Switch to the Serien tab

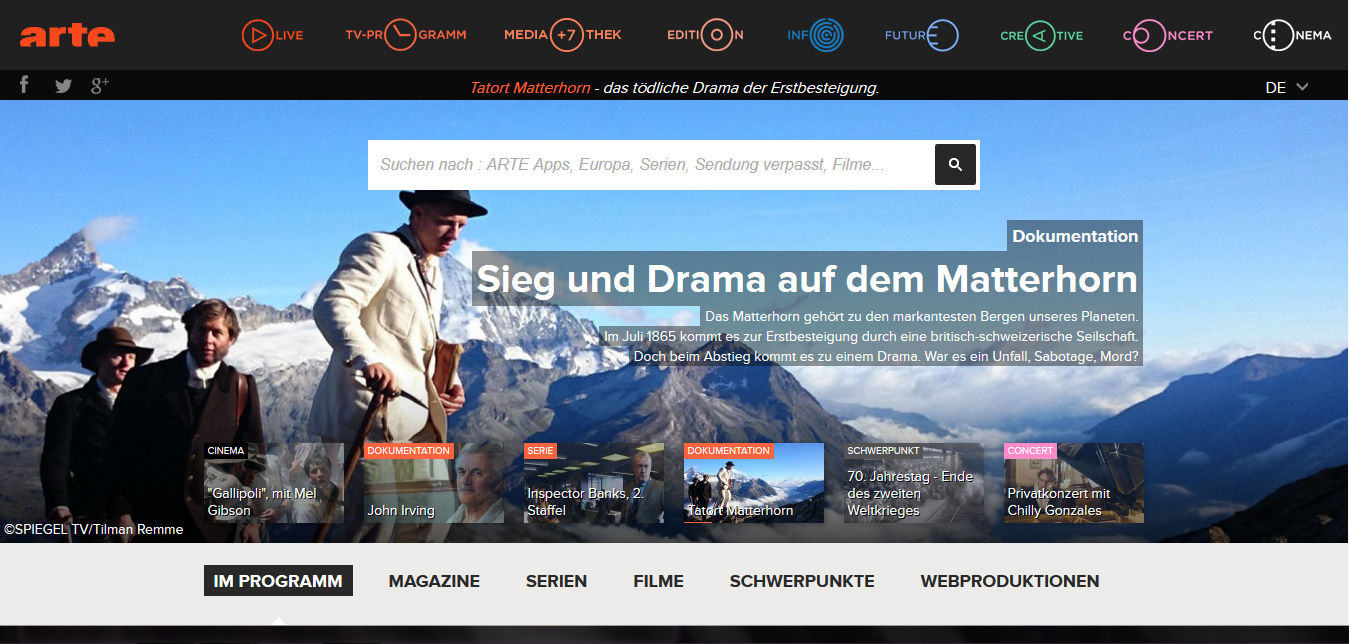(556, 581)
